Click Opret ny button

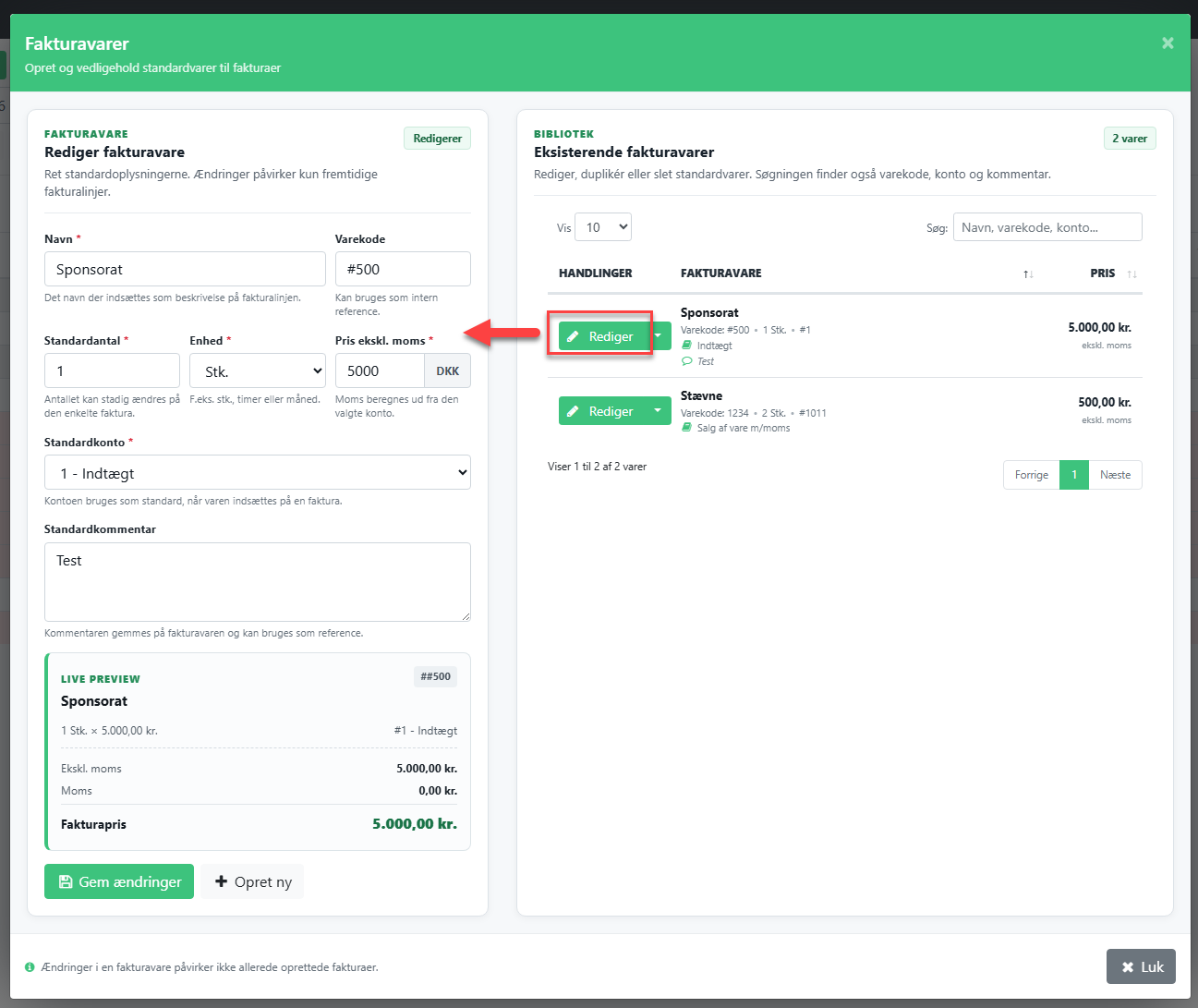coord(253,881)
